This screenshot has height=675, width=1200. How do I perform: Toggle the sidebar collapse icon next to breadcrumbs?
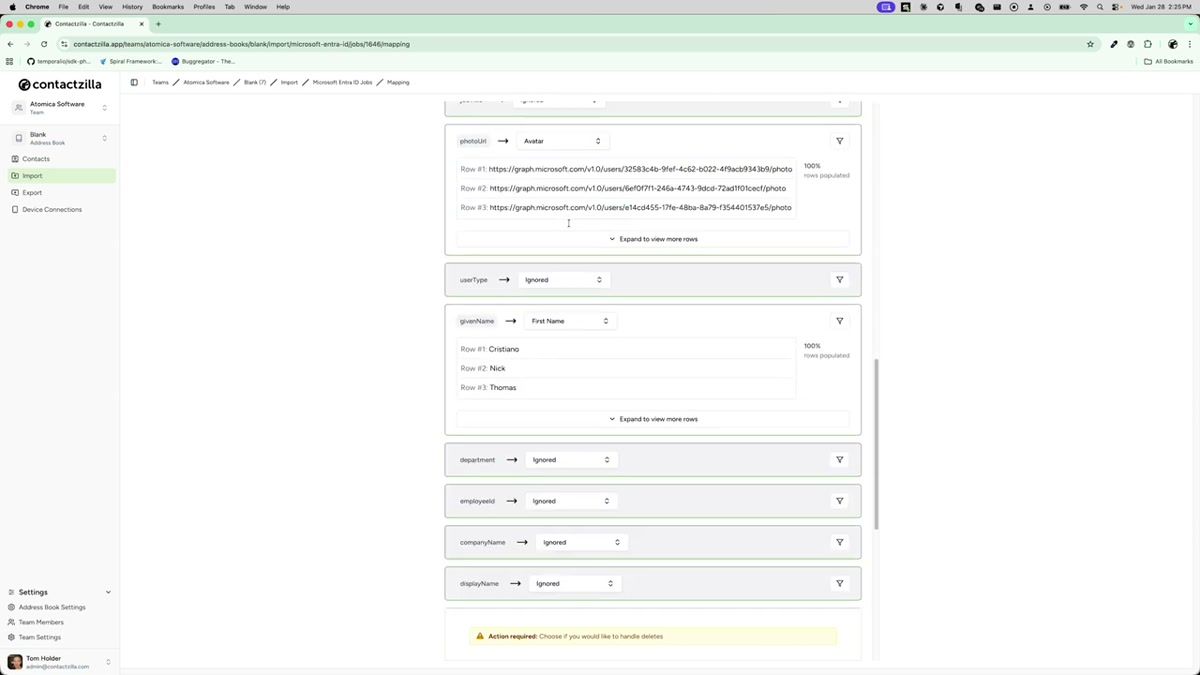click(x=134, y=82)
